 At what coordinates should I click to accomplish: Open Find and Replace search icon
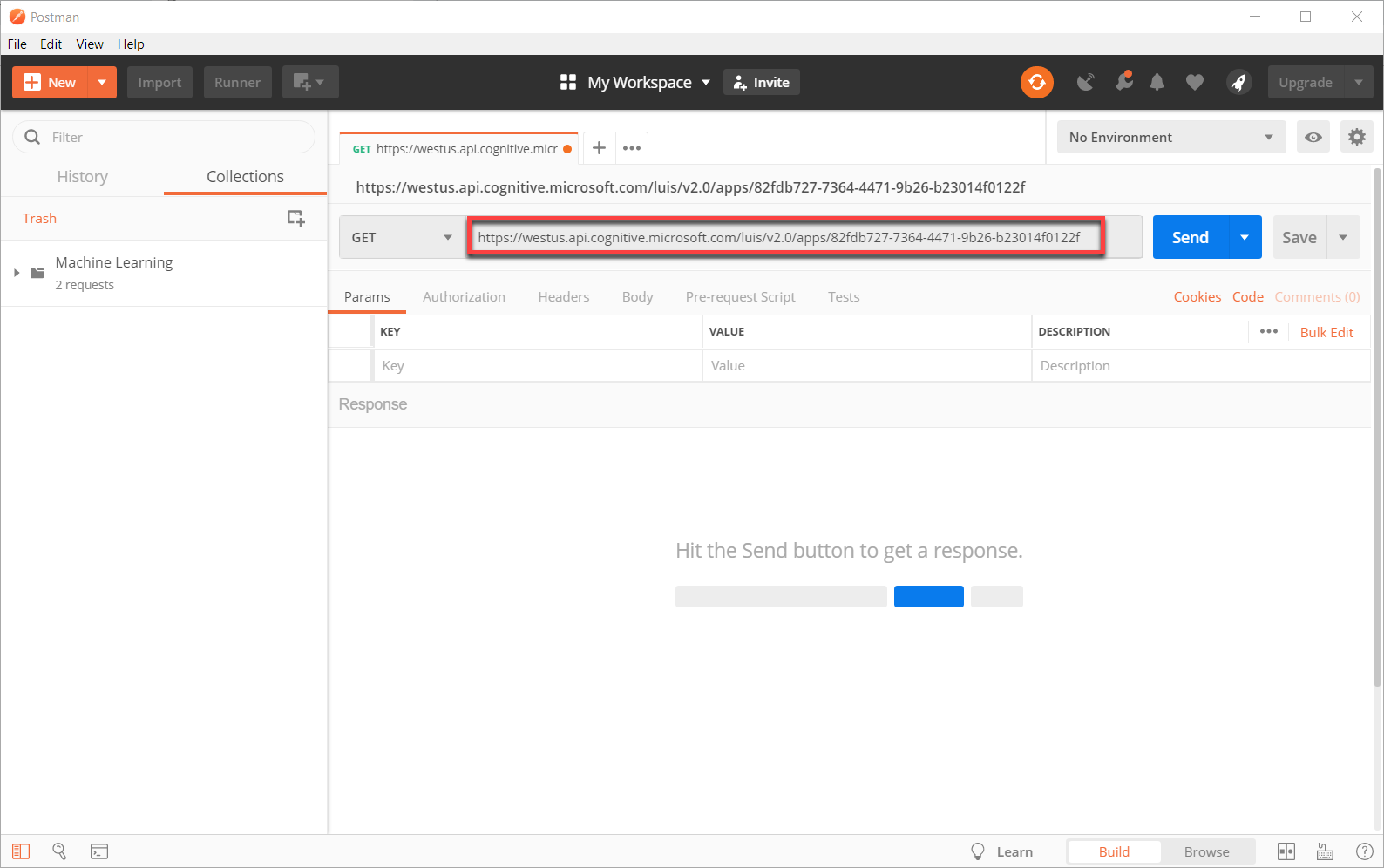pos(59,851)
